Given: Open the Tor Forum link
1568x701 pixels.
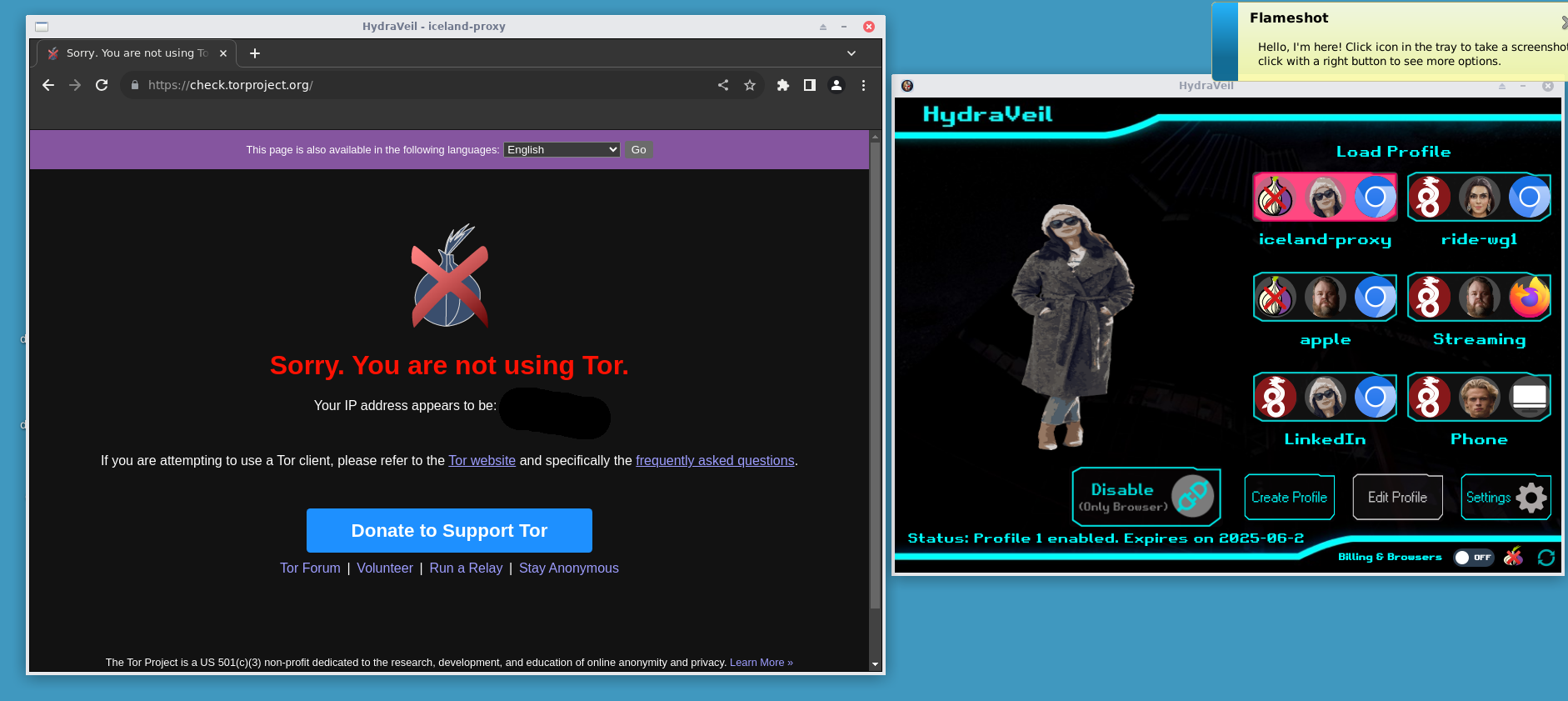Looking at the screenshot, I should click(310, 568).
